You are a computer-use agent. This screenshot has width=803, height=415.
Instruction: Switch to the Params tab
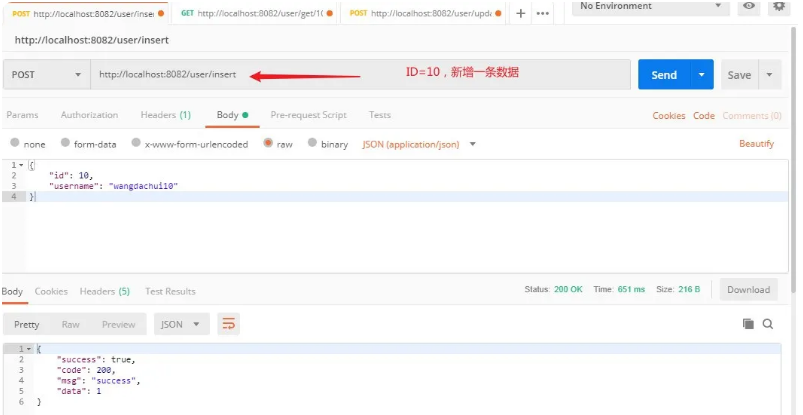coord(22,115)
